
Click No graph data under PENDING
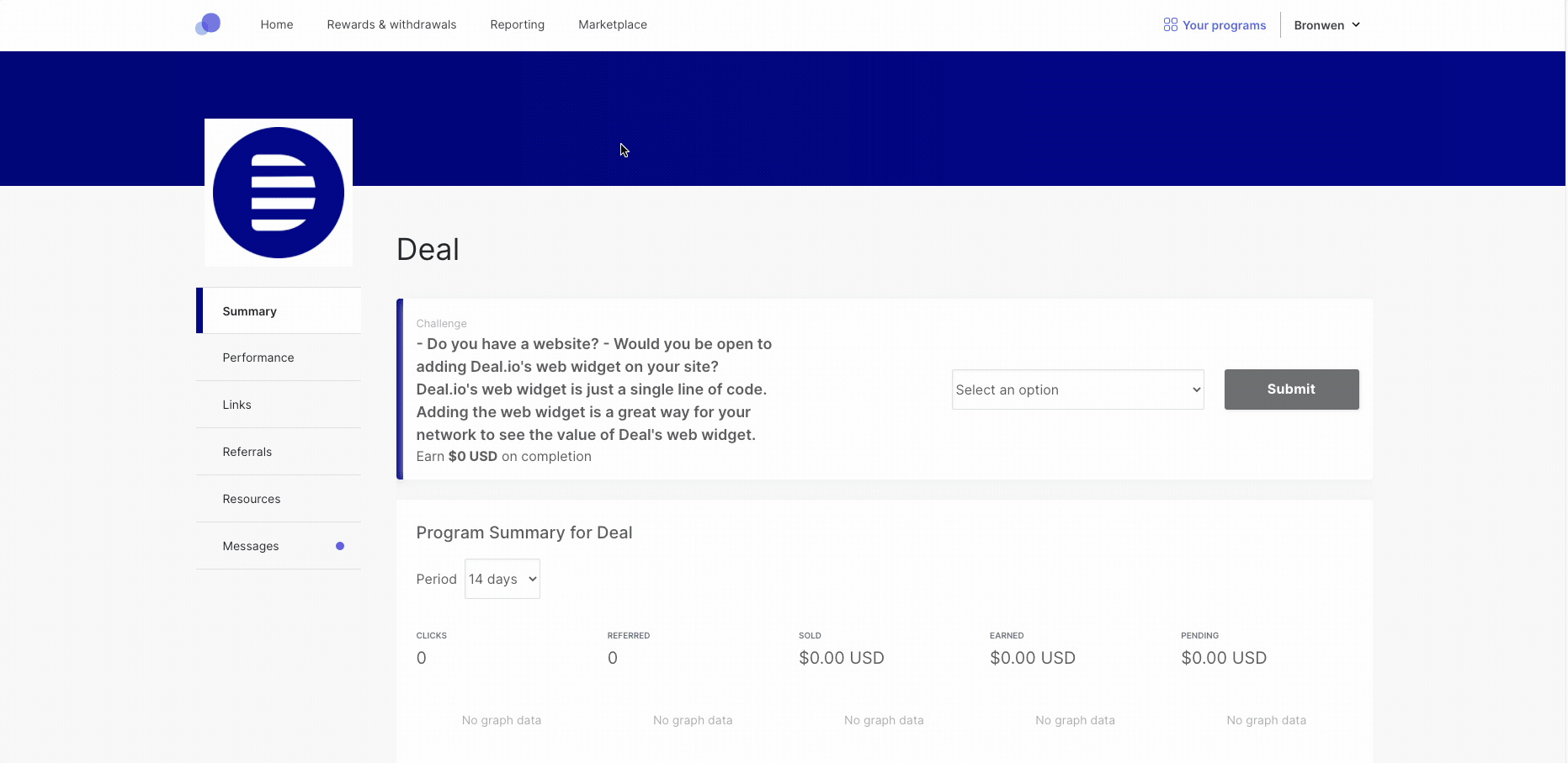[1266, 720]
